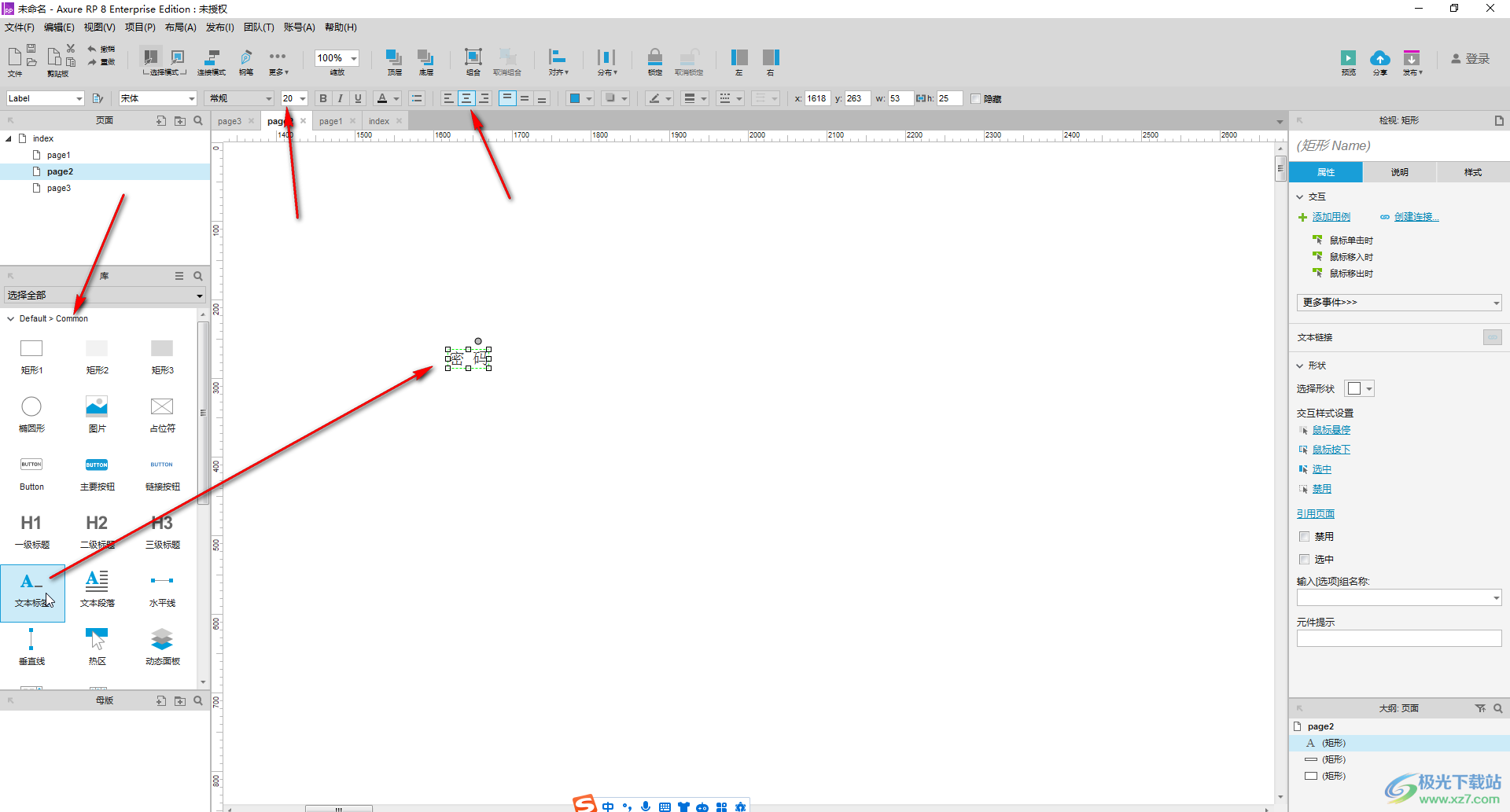Expand the More Events (更多事件) dropdown
This screenshot has height=812, width=1510.
tap(1399, 302)
